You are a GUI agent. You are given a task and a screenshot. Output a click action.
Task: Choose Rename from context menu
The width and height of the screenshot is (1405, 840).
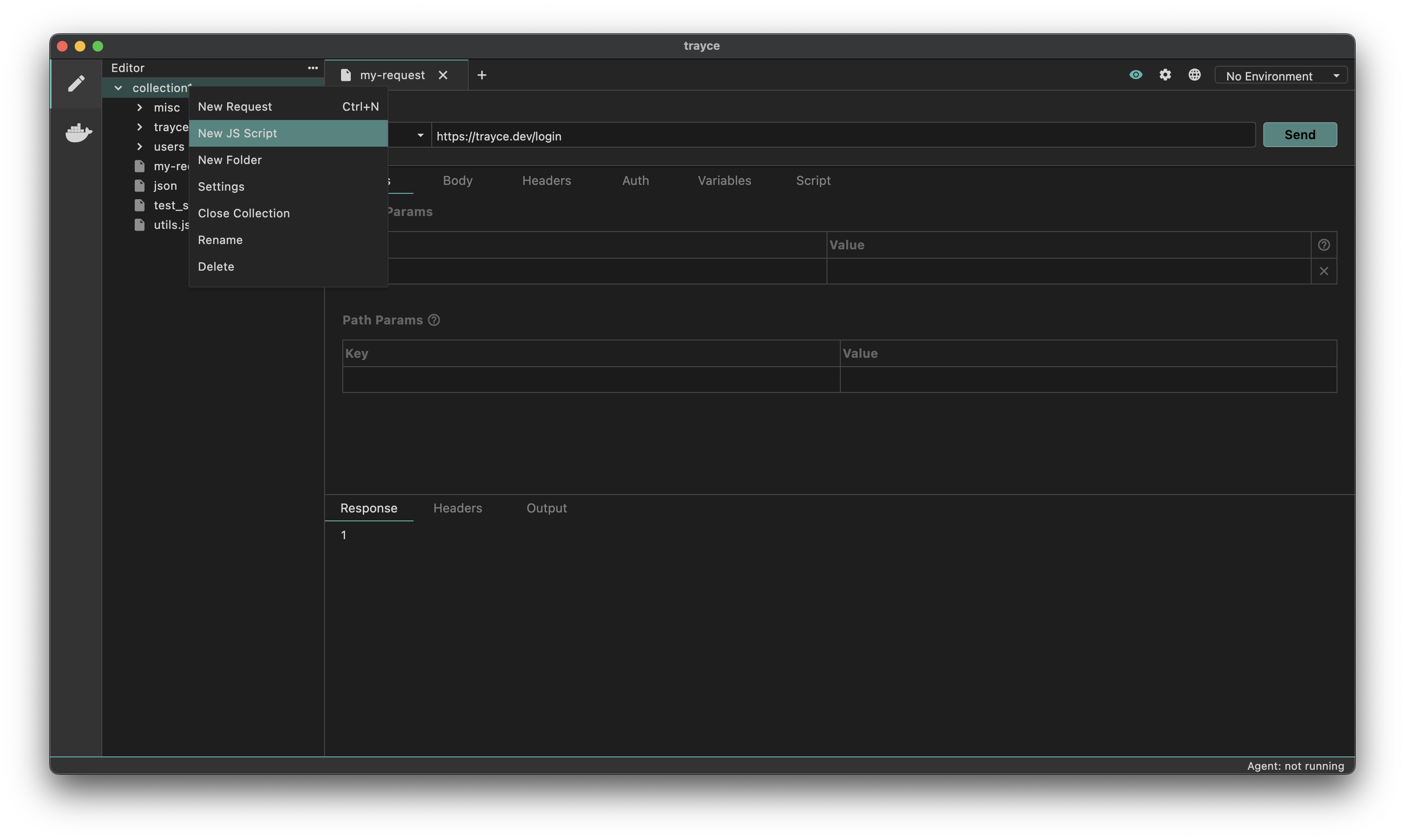pos(288,240)
